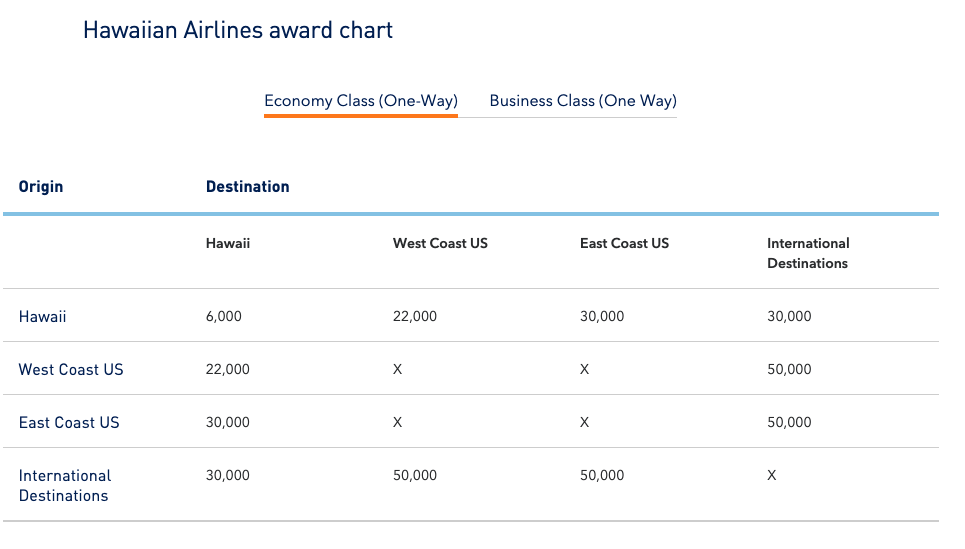Select 50,000 West Coast to International cell
The height and width of the screenshot is (549, 965).
pos(789,370)
